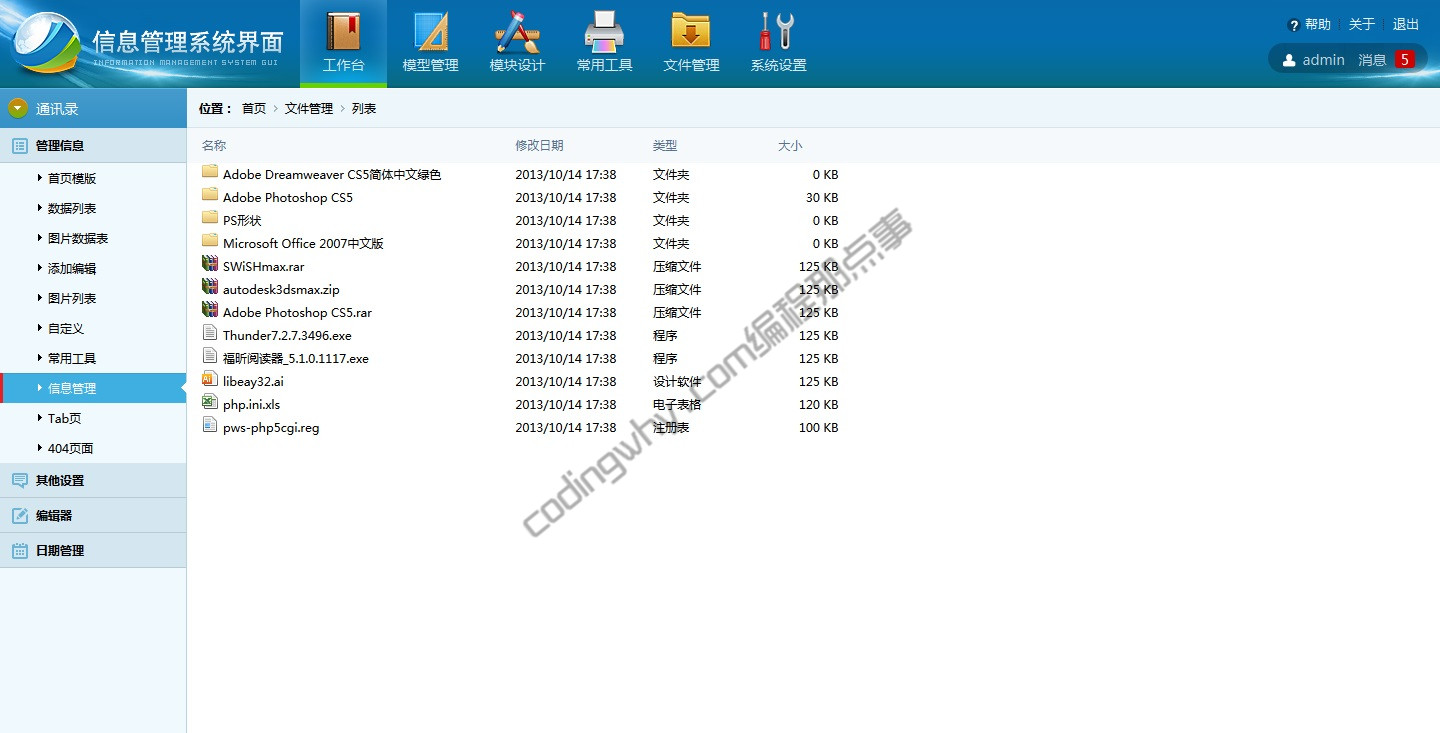This screenshot has width=1440, height=733.
Task: Sort by the 修改日期 column header
Action: [539, 146]
